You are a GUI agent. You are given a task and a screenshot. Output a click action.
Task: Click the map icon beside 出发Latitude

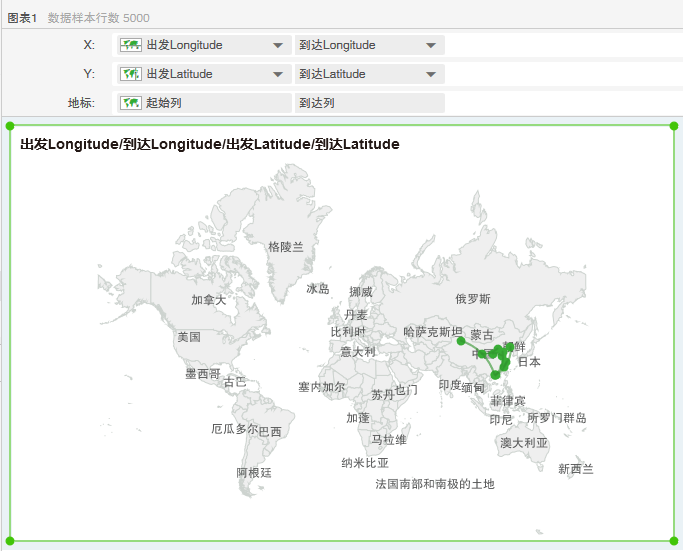[x=131, y=74]
